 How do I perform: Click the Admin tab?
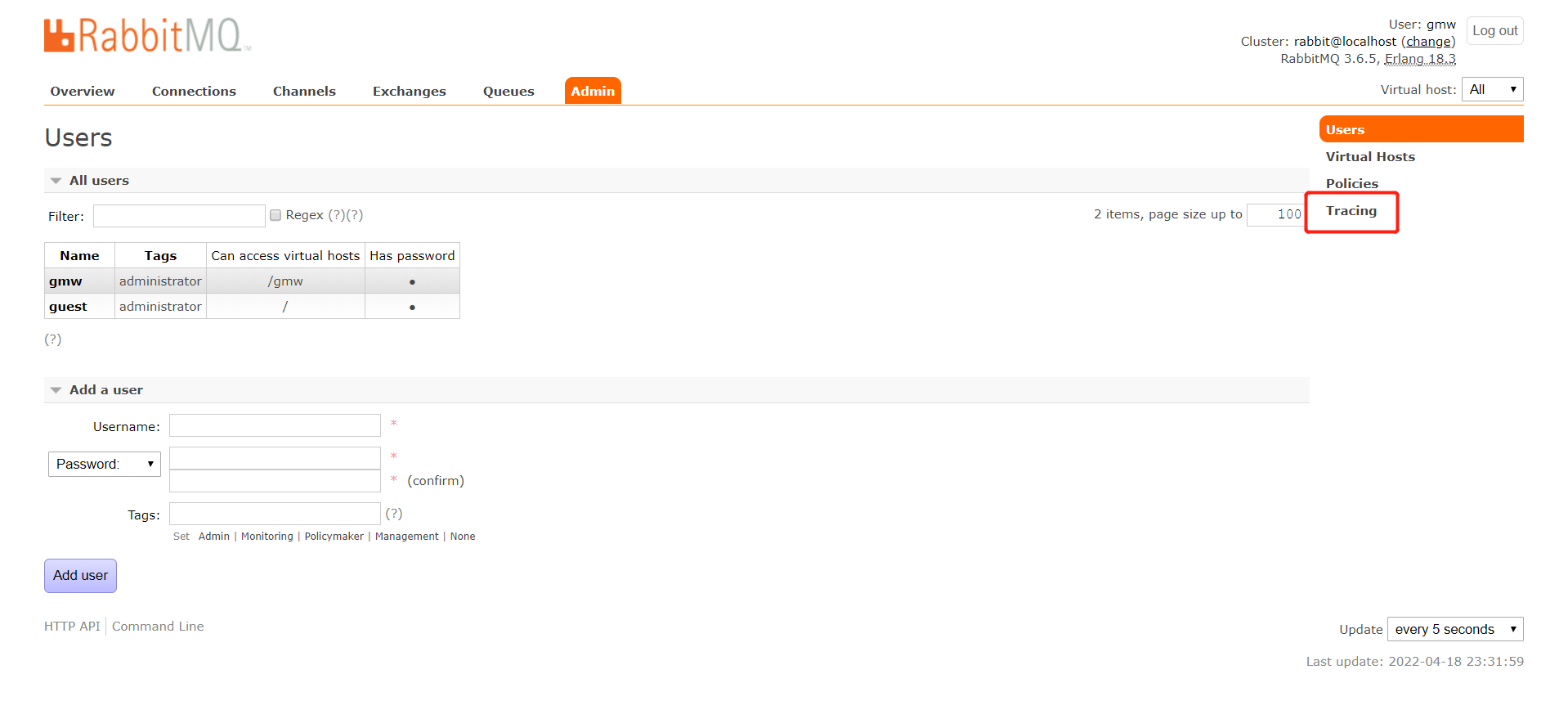click(593, 91)
